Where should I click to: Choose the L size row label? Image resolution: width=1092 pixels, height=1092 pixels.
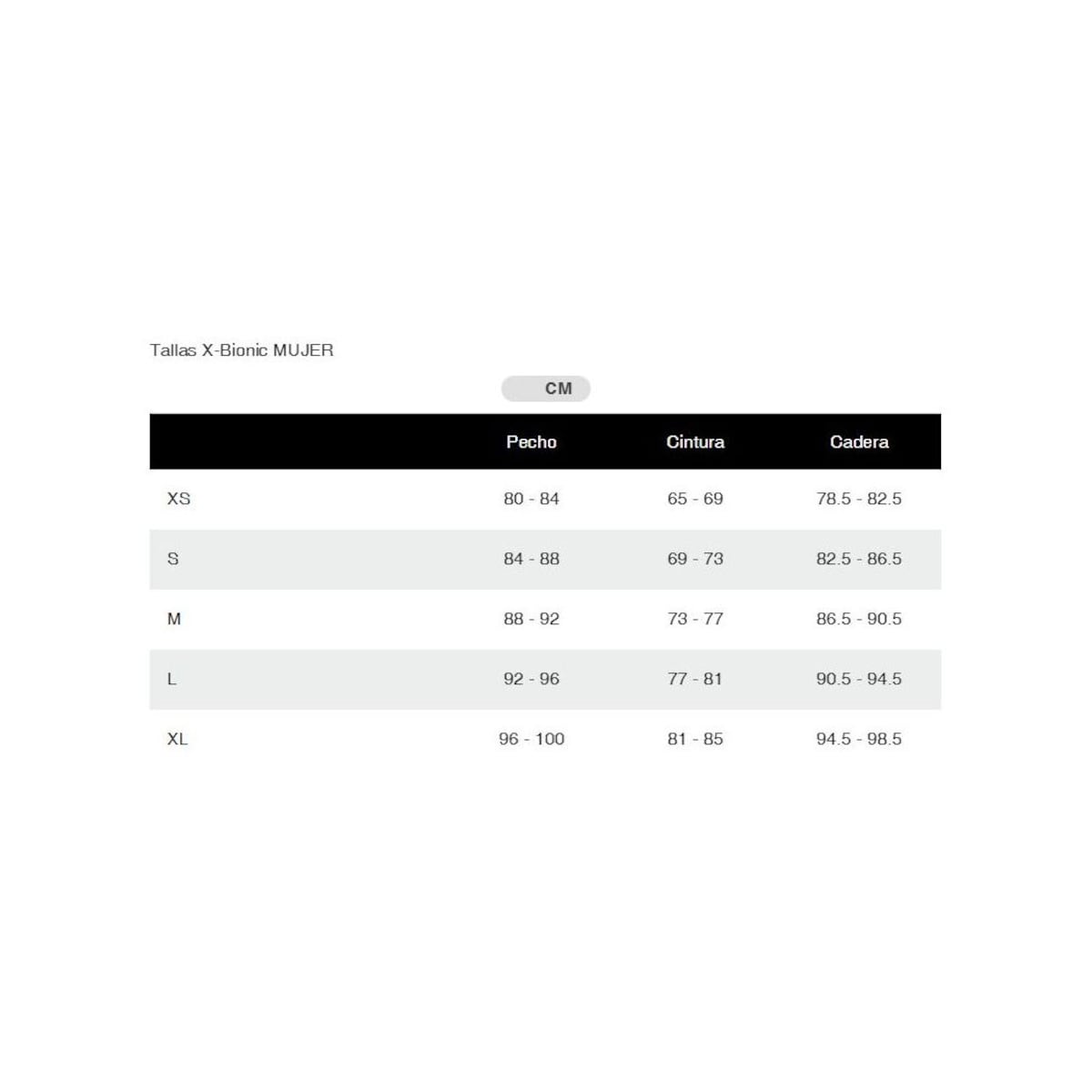(171, 679)
